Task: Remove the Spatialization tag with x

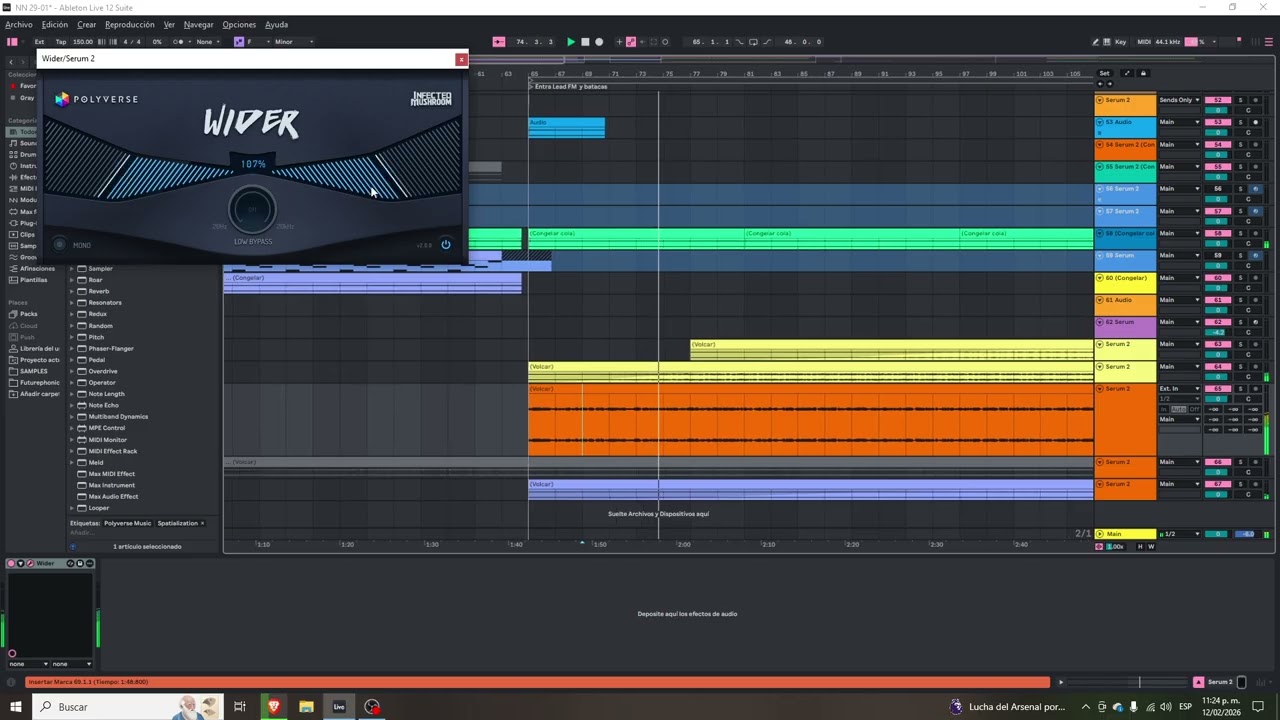Action: [202, 523]
